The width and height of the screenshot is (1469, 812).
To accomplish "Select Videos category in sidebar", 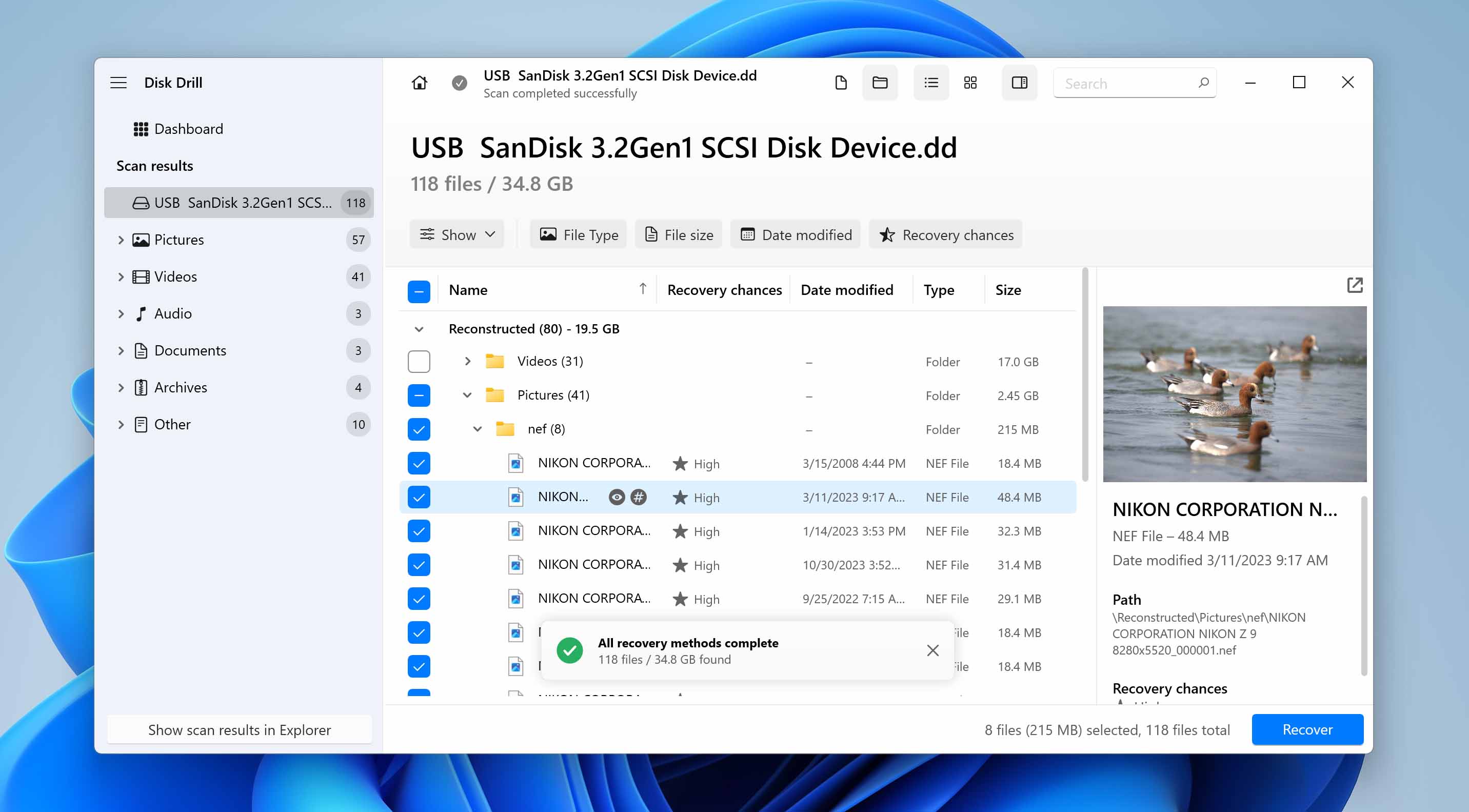I will pyautogui.click(x=239, y=276).
